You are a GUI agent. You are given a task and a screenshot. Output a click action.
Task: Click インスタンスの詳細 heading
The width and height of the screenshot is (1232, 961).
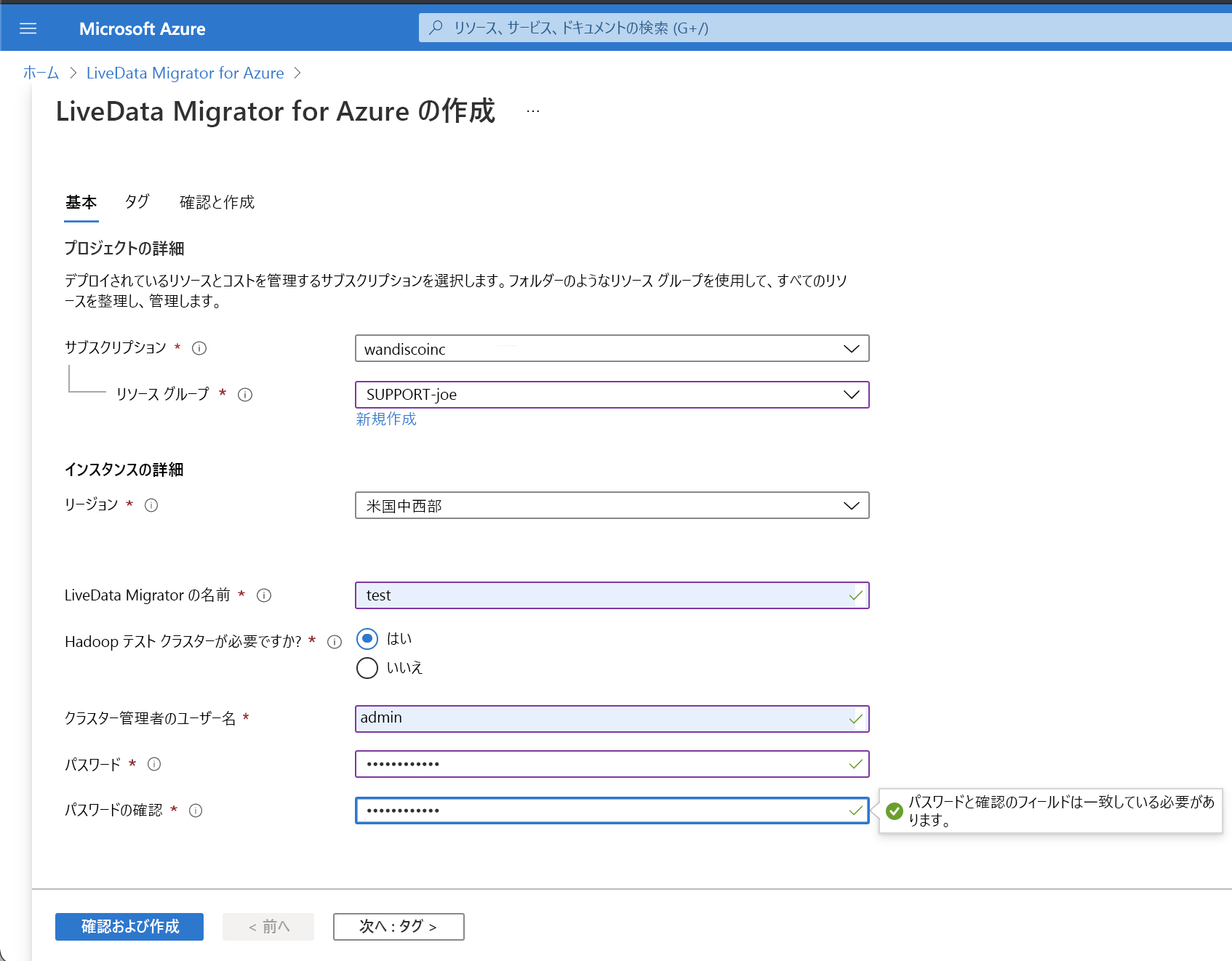tap(124, 470)
